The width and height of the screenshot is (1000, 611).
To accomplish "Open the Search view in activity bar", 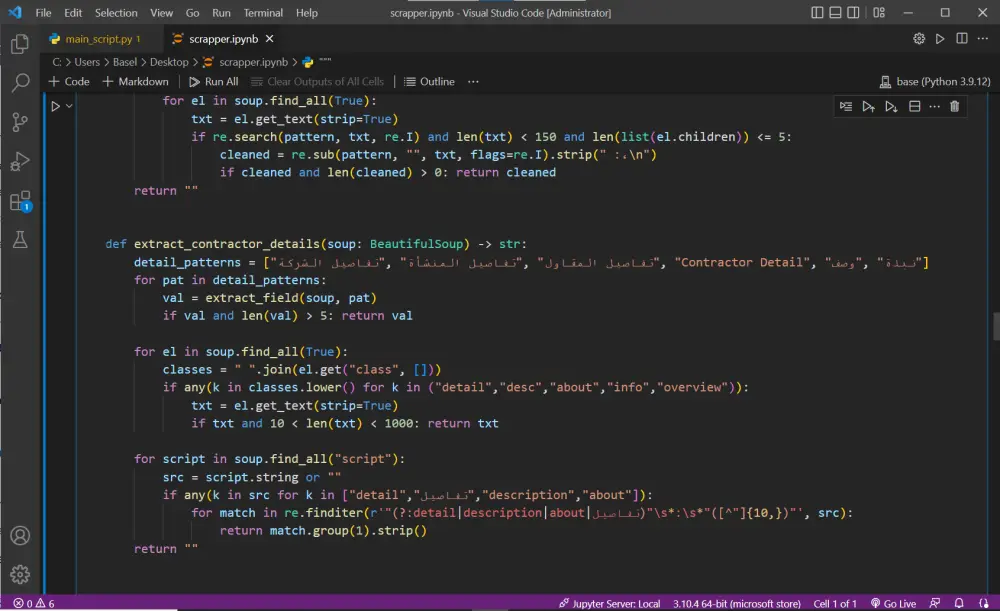I will tap(20, 82).
